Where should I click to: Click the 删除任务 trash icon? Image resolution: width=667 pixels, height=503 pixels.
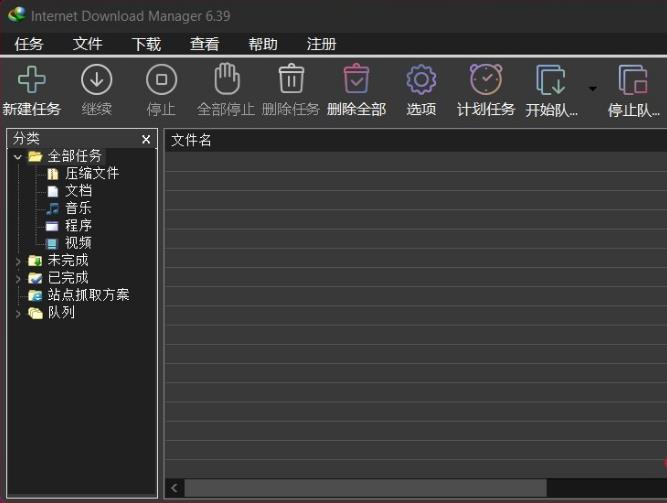tap(291, 79)
